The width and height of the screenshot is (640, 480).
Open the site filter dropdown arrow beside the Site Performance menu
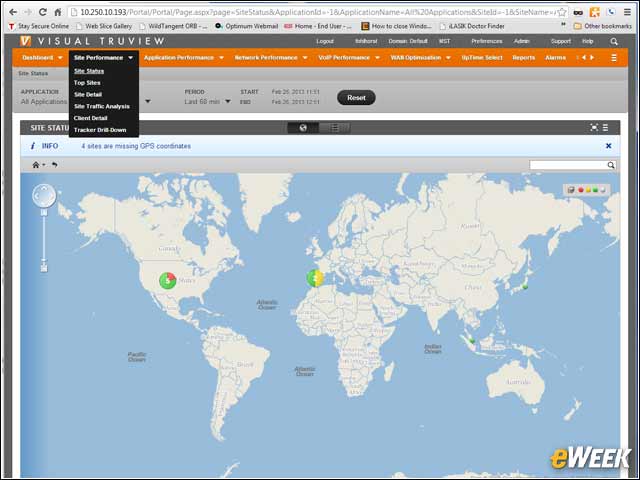148,101
